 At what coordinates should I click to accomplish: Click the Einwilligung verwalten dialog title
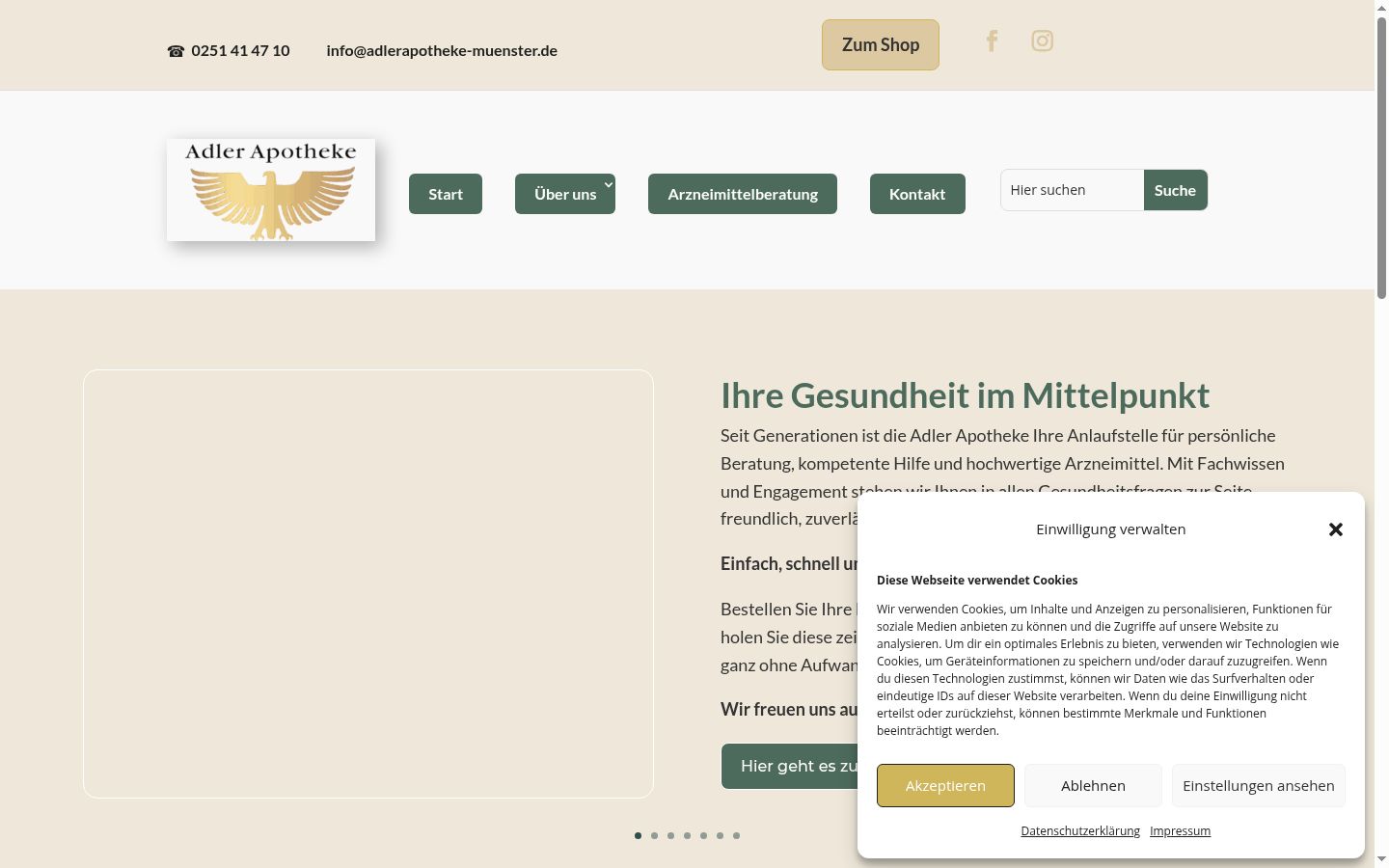click(1111, 529)
